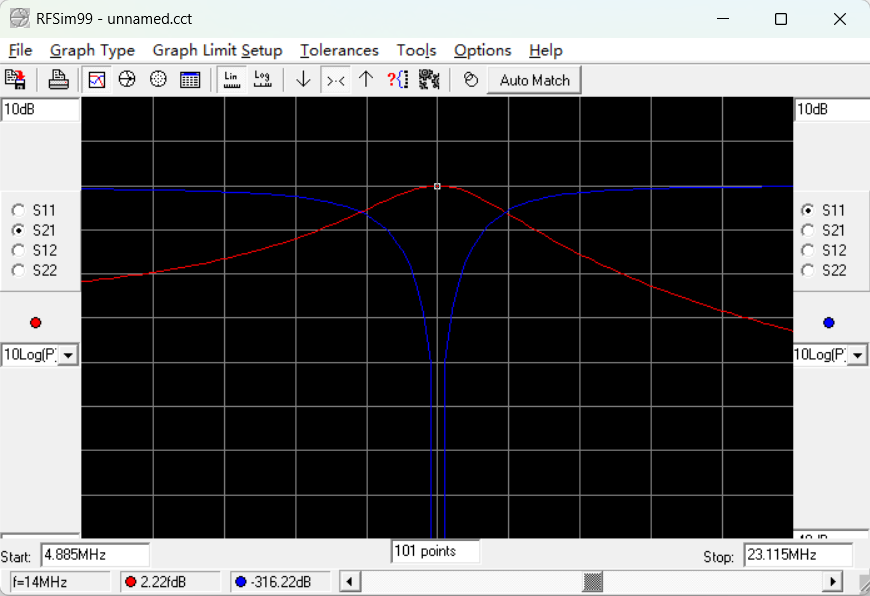This screenshot has height=596, width=870.
Task: Click the Stop frequency field 23.115MHz
Action: [x=798, y=555]
